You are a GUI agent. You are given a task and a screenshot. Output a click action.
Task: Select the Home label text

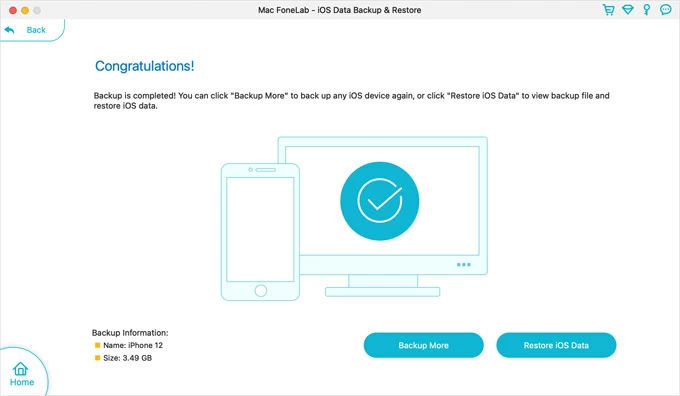pos(22,382)
